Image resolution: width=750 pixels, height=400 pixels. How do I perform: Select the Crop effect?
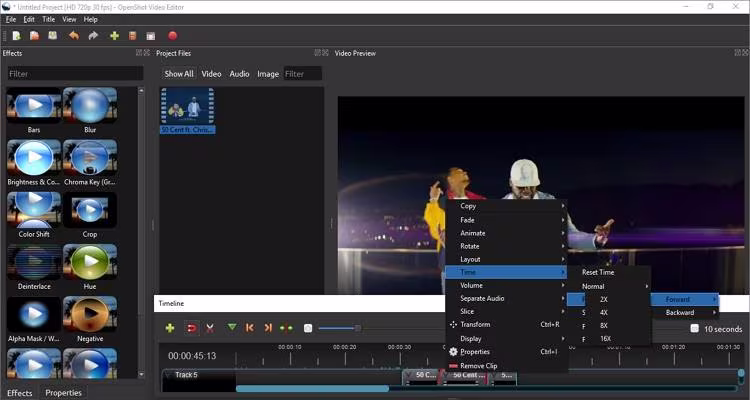click(x=90, y=215)
